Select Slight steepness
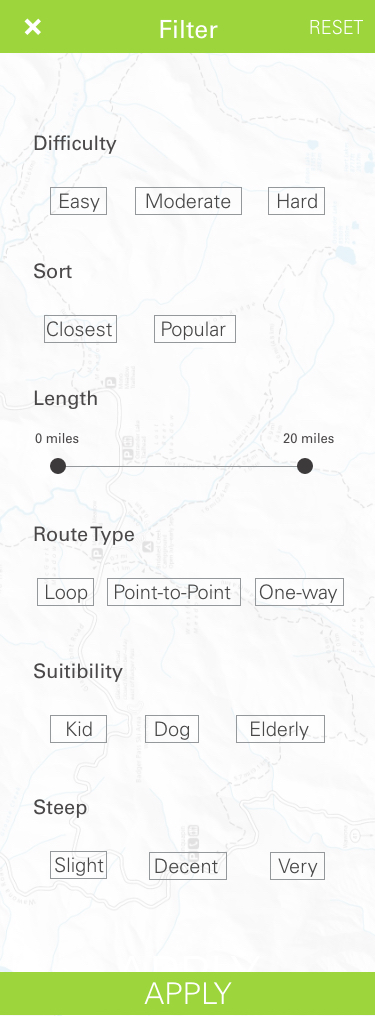The width and height of the screenshot is (375, 1016). click(x=78, y=865)
